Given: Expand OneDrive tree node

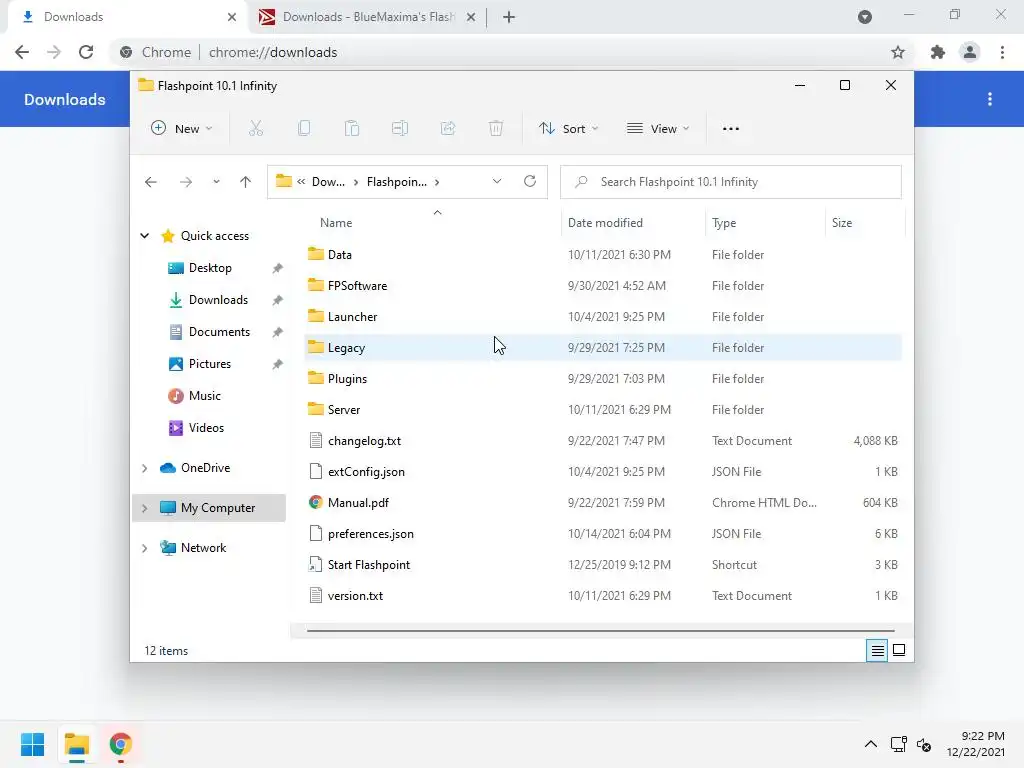Looking at the screenshot, I should coord(144,468).
